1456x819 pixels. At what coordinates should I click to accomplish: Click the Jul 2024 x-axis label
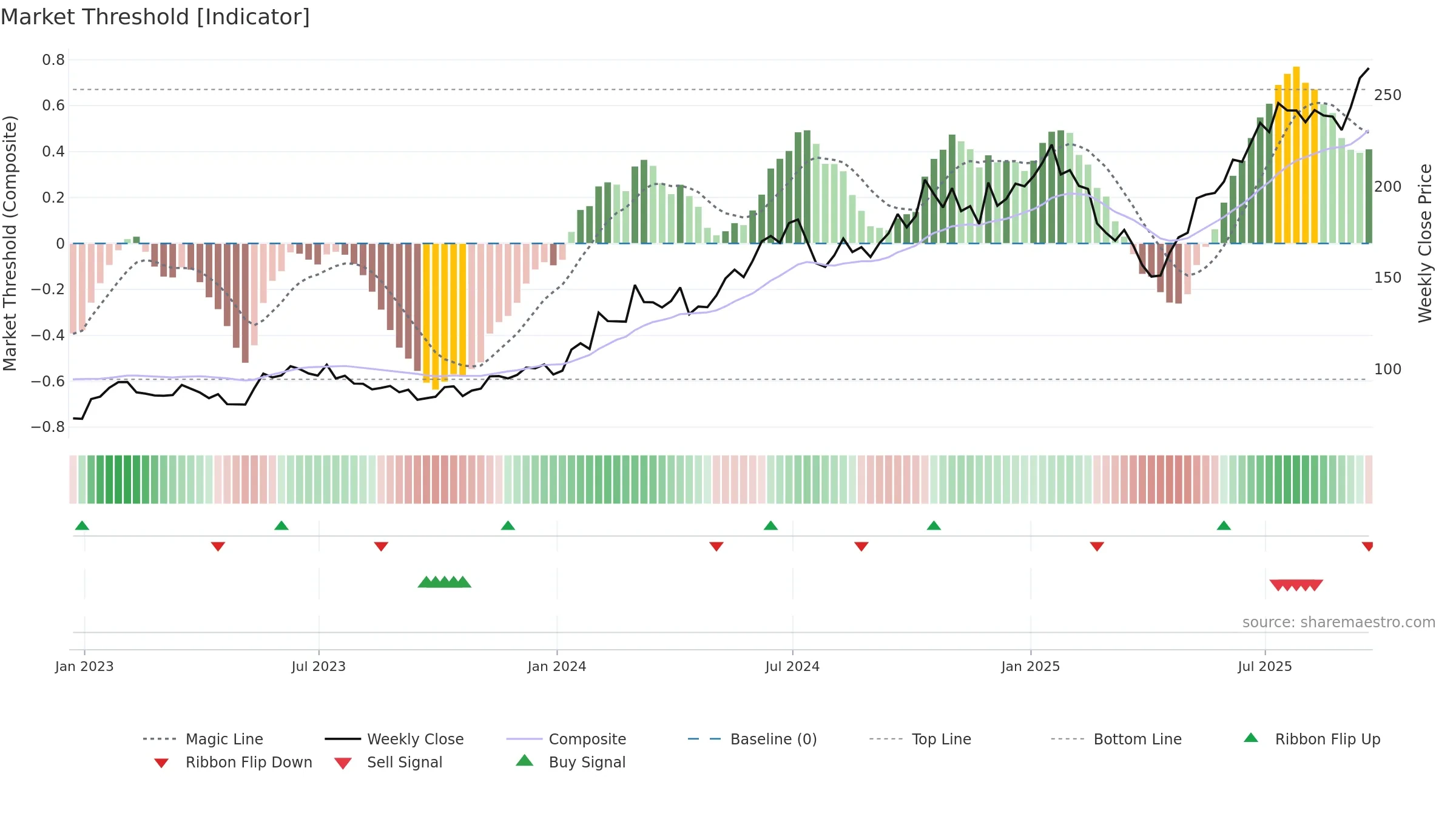point(792,667)
